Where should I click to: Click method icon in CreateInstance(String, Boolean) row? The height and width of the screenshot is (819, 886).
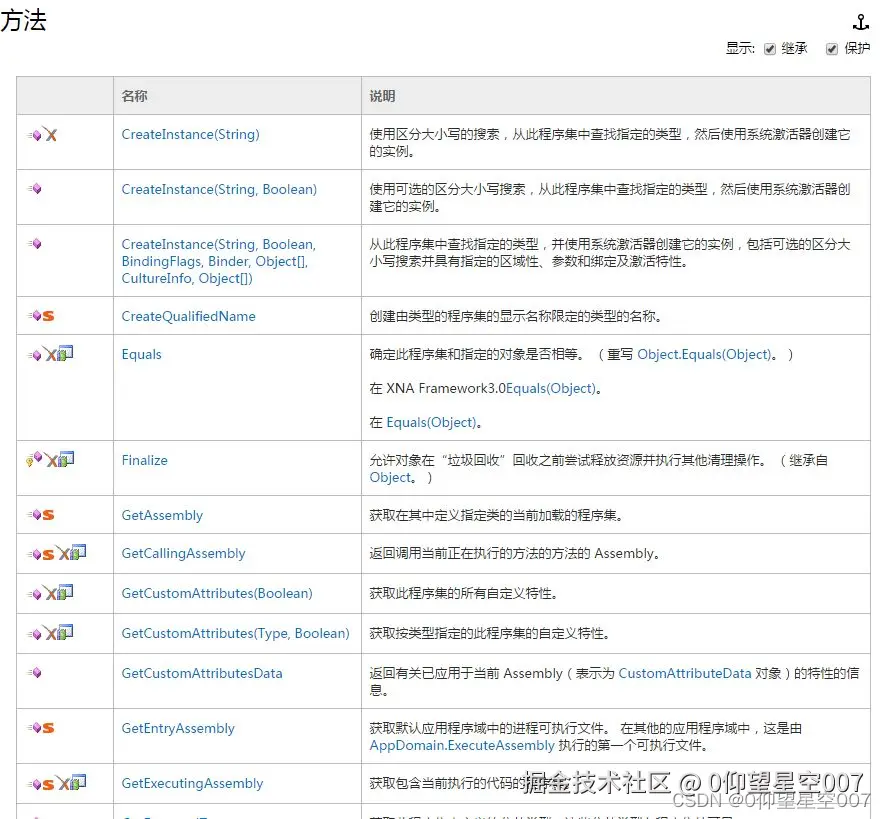pos(35,189)
